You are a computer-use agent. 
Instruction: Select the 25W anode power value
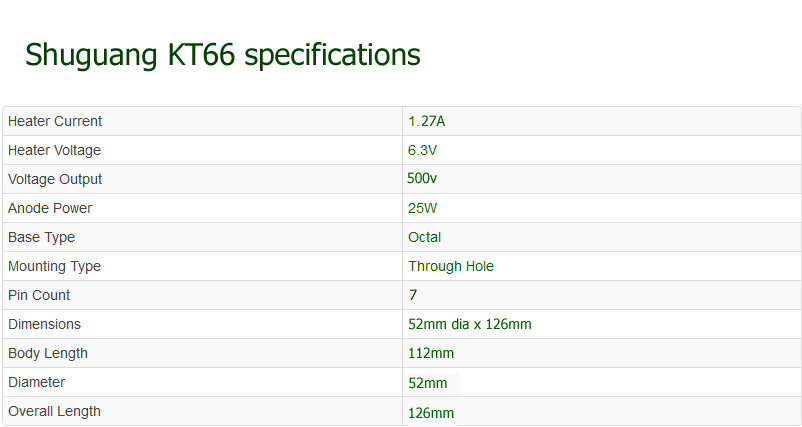[422, 208]
